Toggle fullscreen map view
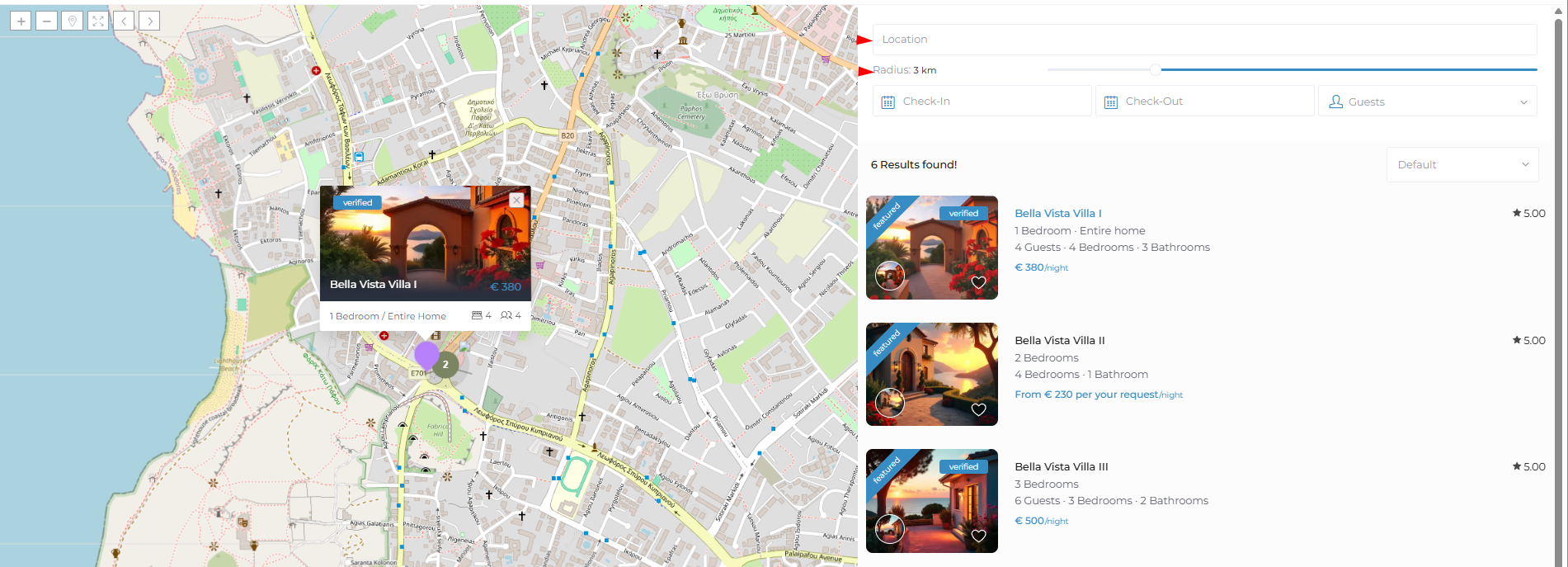1568x567 pixels. coord(98,21)
